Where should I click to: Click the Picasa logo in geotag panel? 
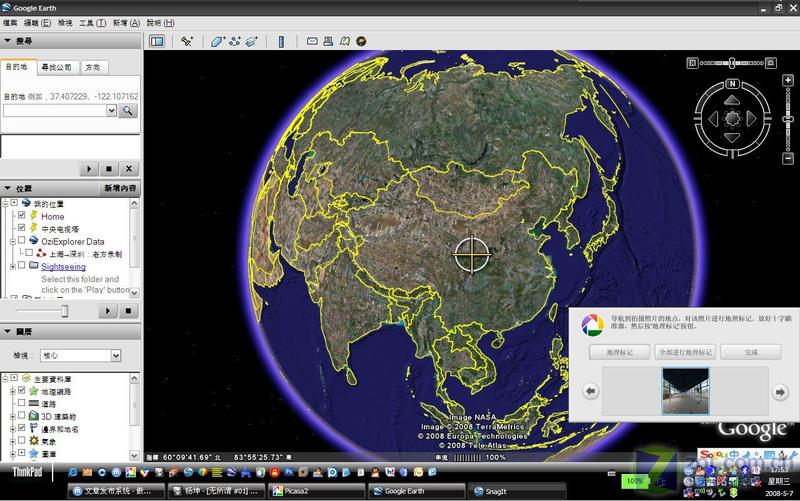(592, 325)
